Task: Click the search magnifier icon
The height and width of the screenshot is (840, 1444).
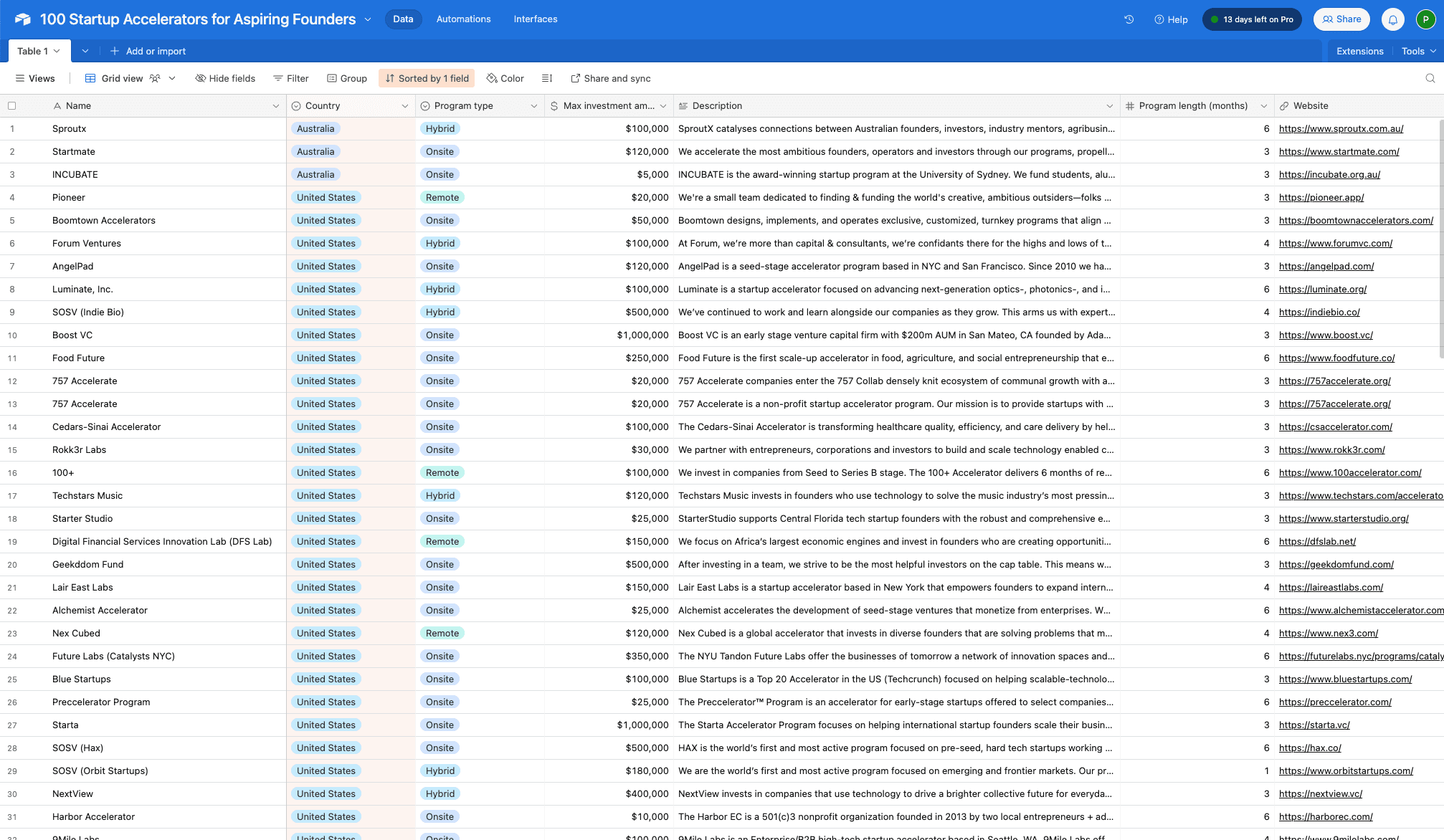Action: pyautogui.click(x=1430, y=78)
